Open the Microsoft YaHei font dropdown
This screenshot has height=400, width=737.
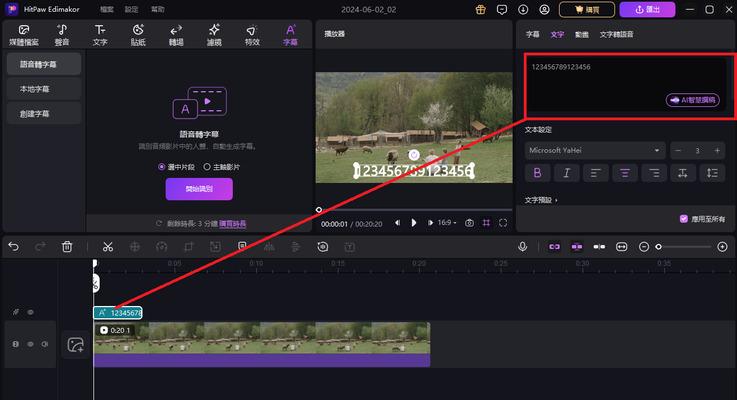click(x=594, y=150)
